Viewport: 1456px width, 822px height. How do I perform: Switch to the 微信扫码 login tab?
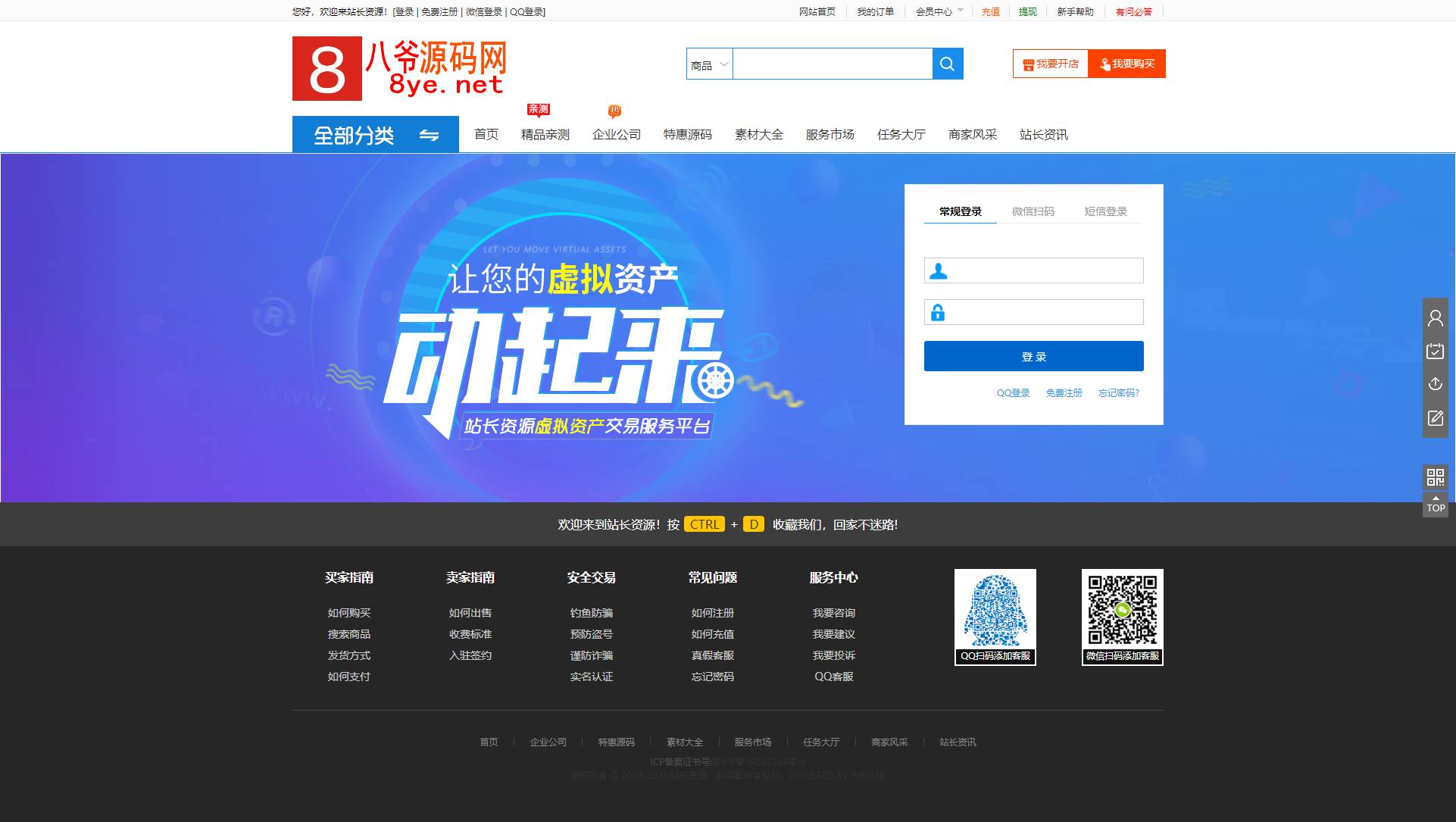[1033, 211]
